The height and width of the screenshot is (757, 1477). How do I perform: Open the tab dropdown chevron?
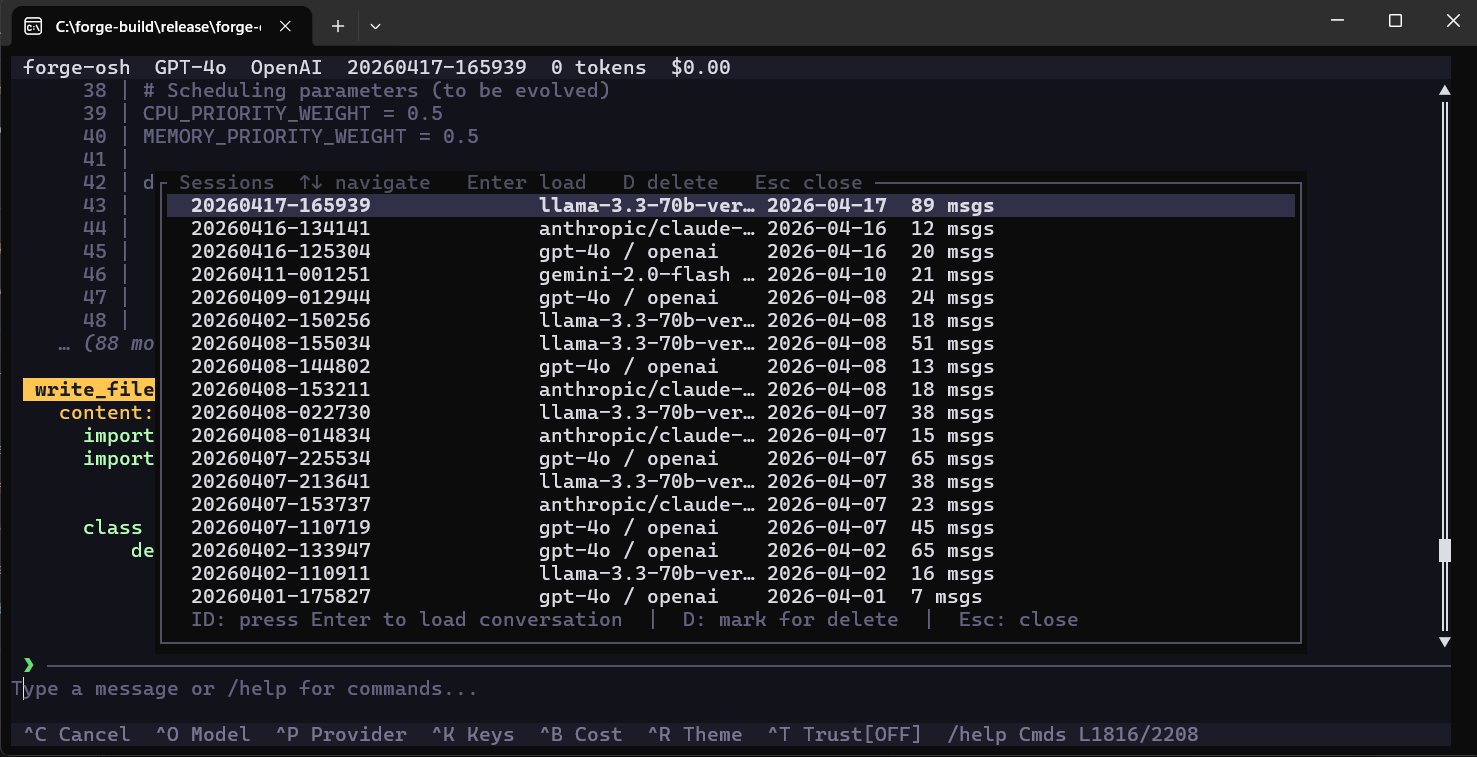pyautogui.click(x=375, y=26)
